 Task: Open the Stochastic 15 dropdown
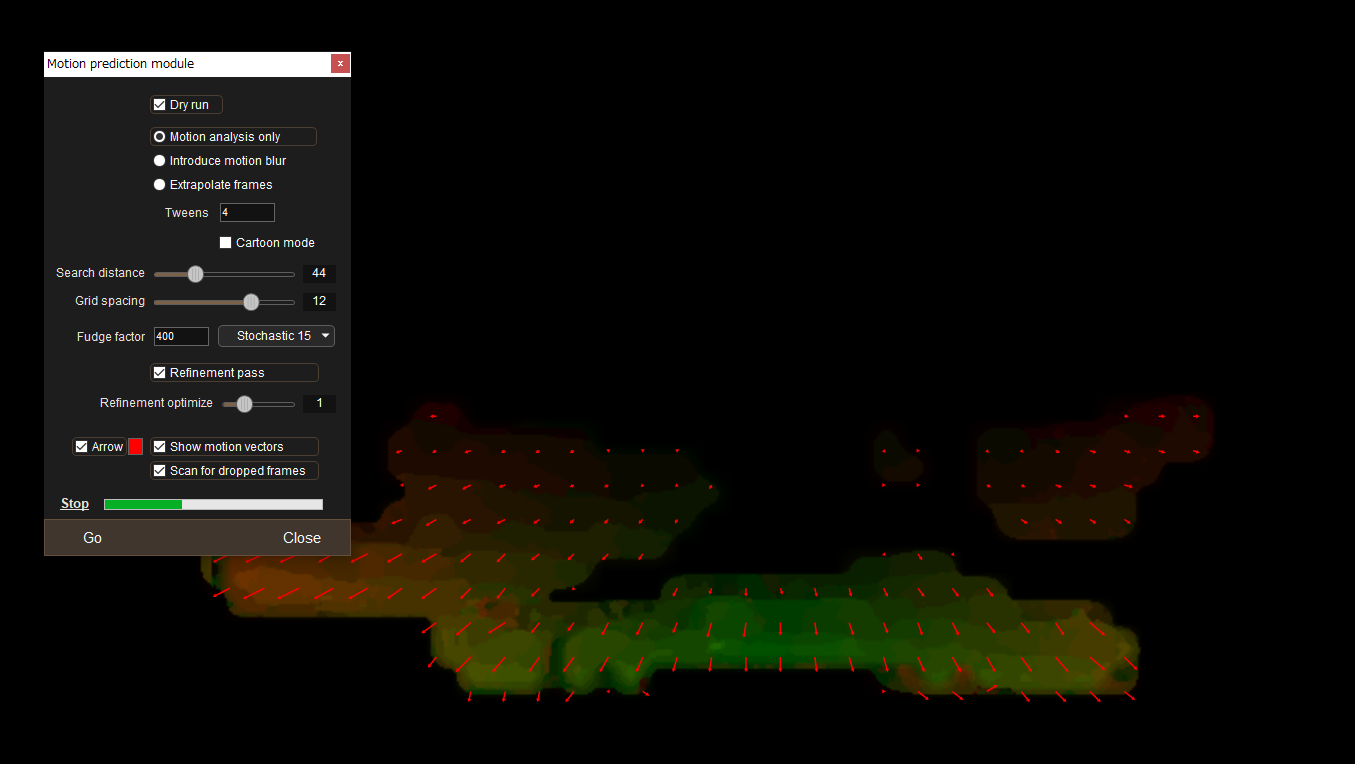point(276,337)
